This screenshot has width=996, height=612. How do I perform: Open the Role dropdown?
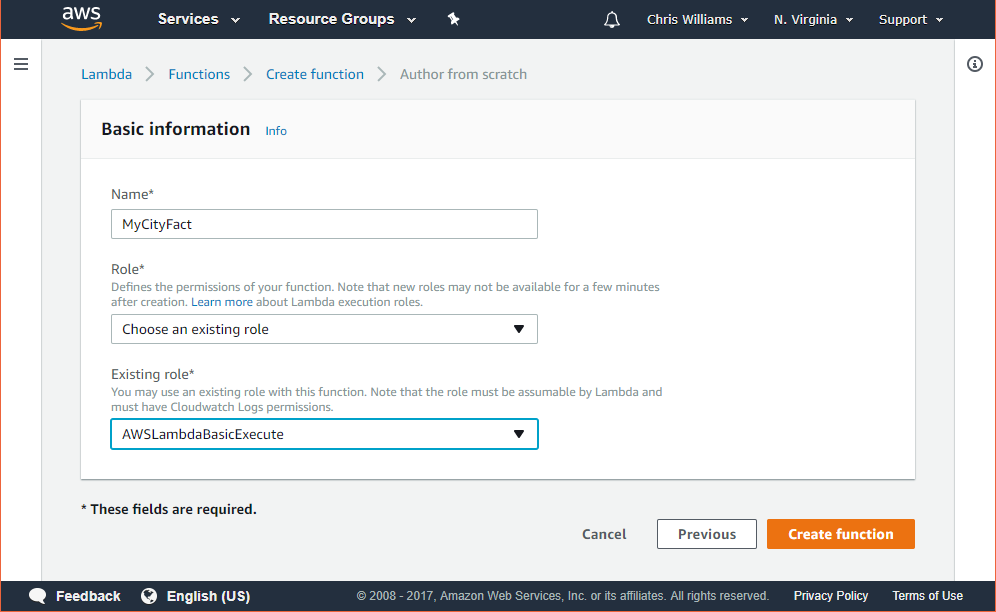tap(324, 329)
